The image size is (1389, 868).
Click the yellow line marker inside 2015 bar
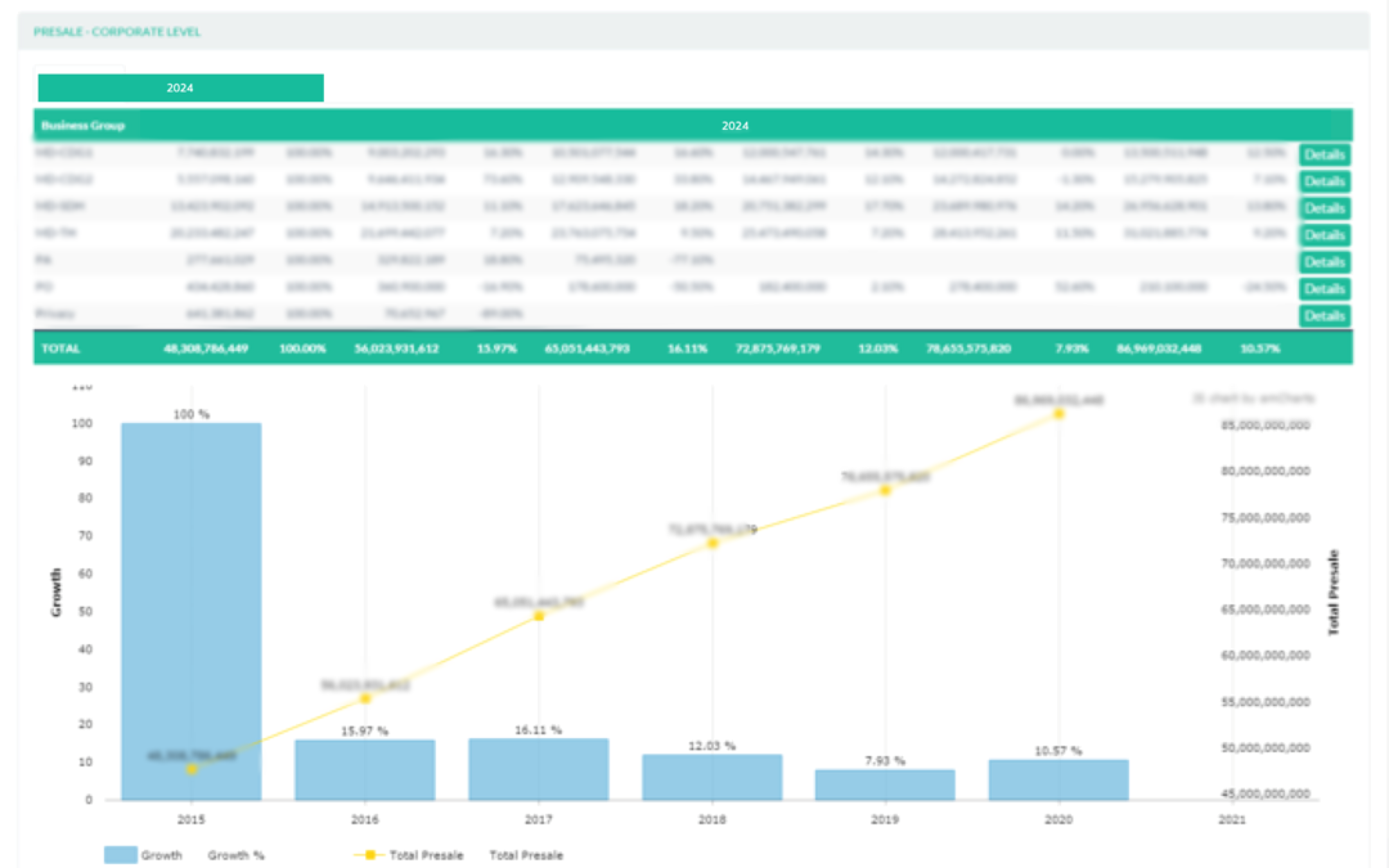192,770
